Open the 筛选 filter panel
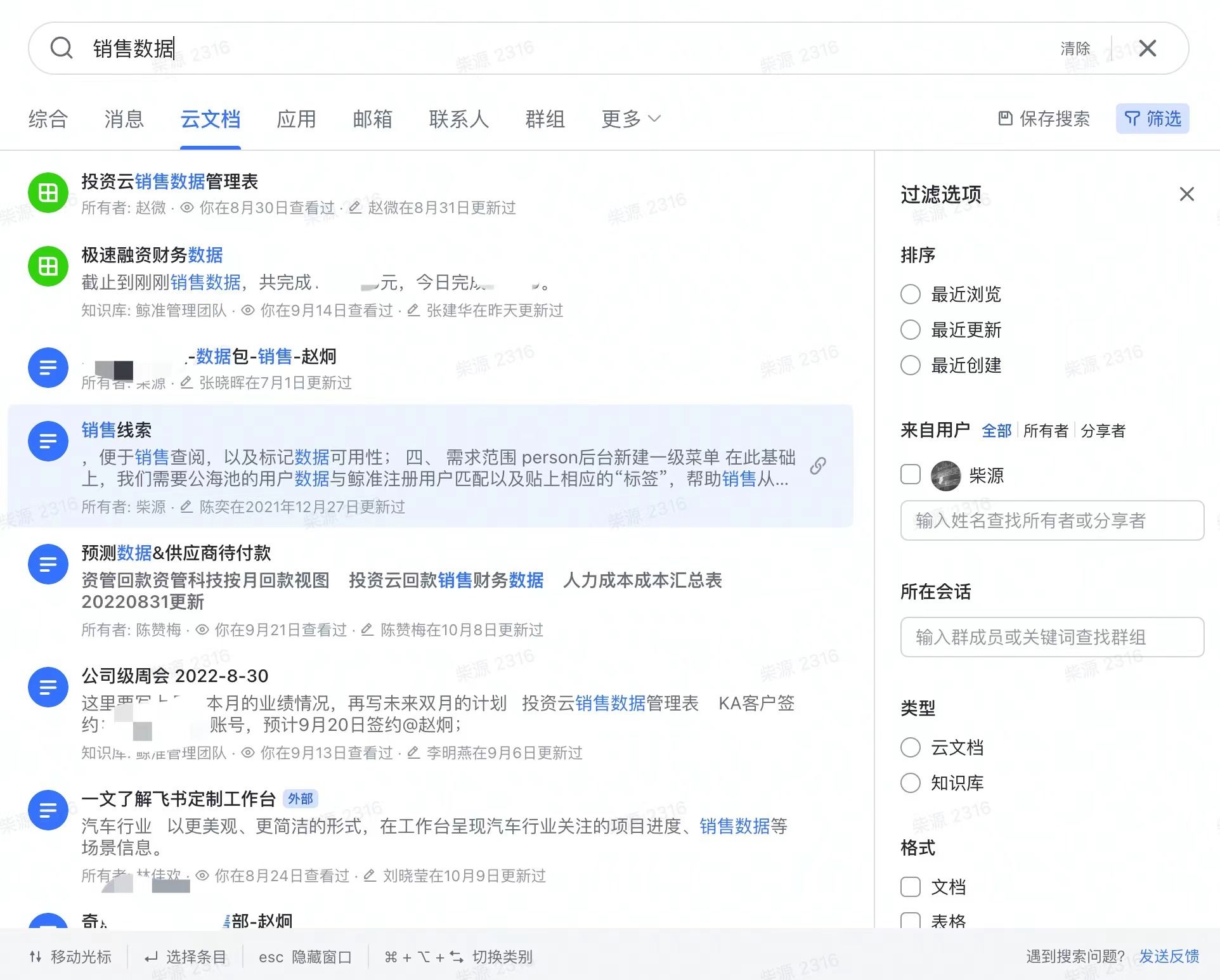 (x=1153, y=119)
